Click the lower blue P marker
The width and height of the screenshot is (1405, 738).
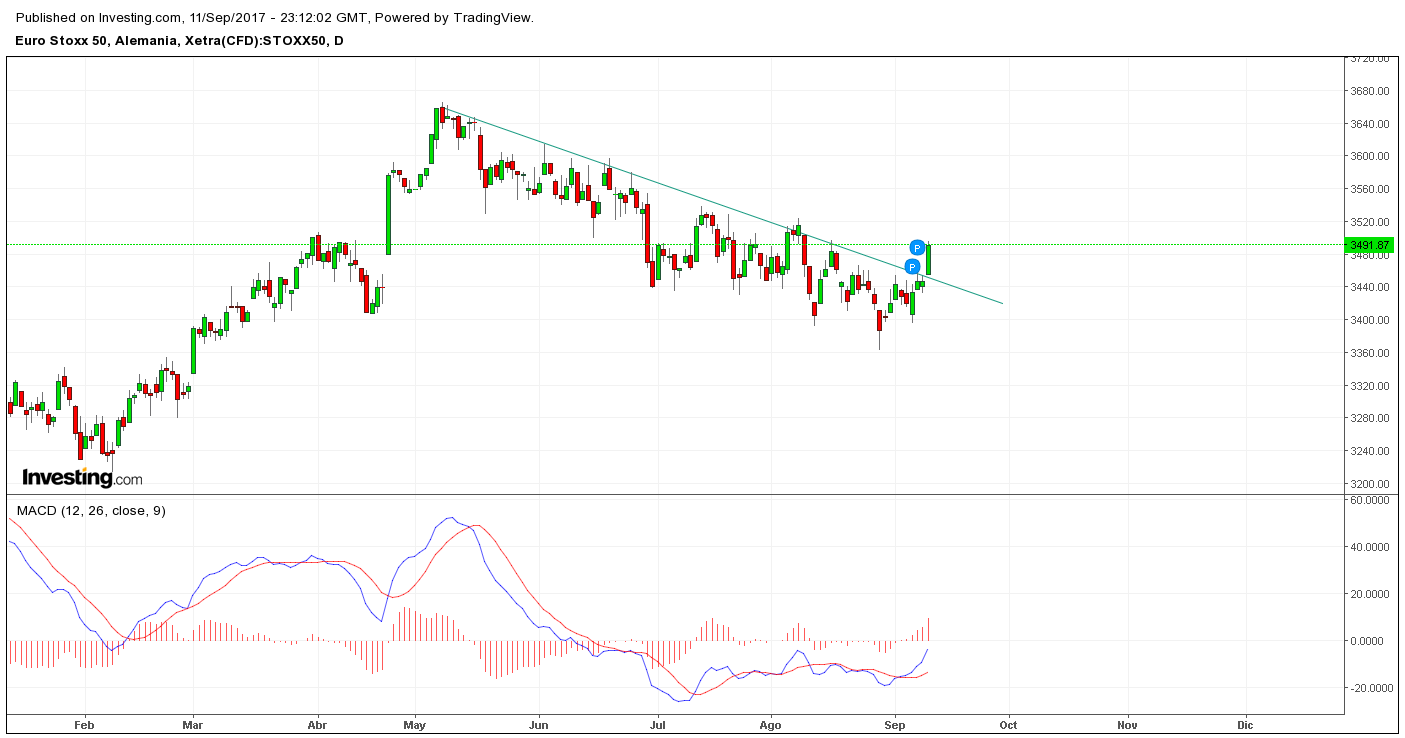point(912,267)
